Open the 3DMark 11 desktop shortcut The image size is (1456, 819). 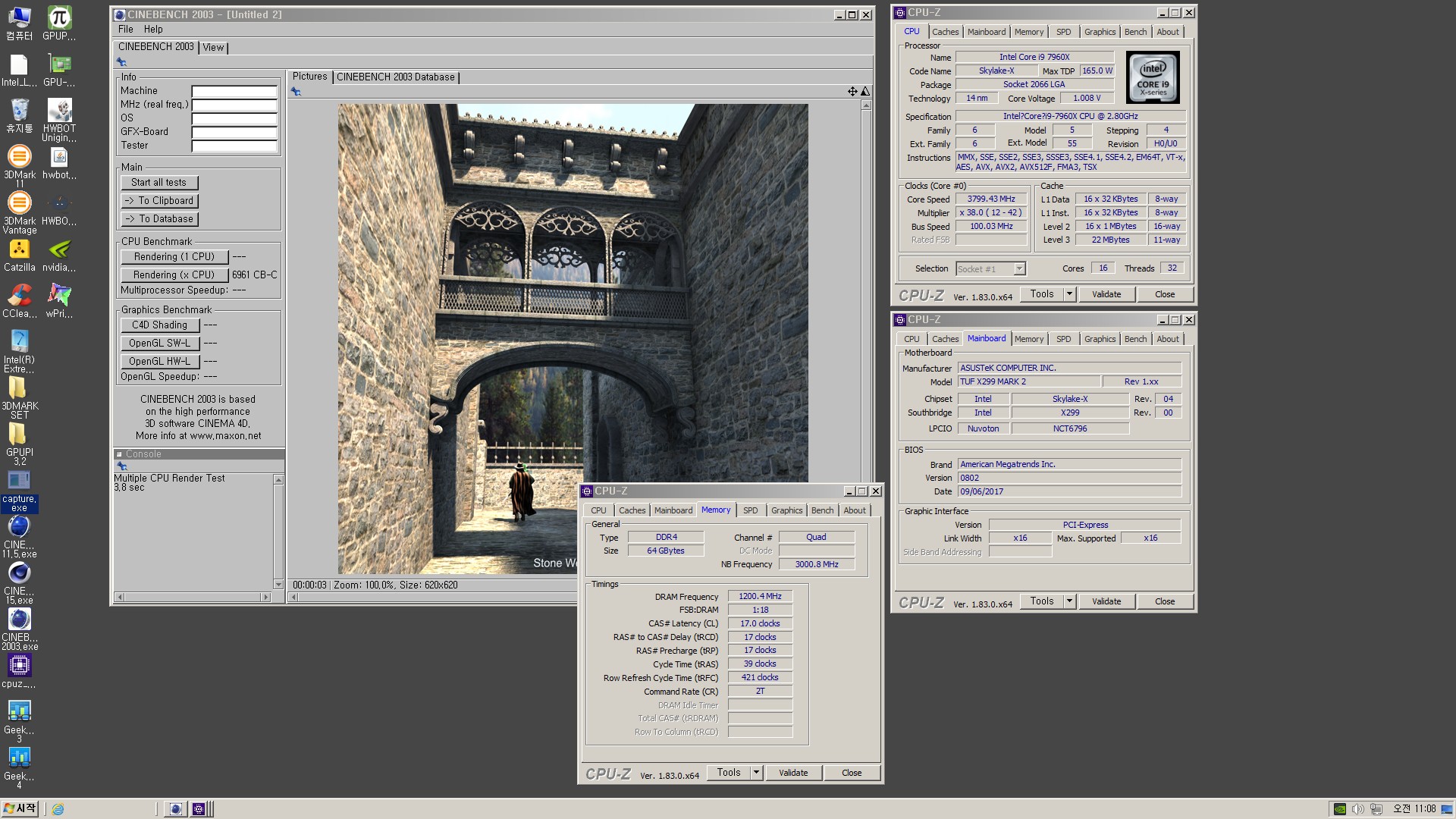coord(19,166)
